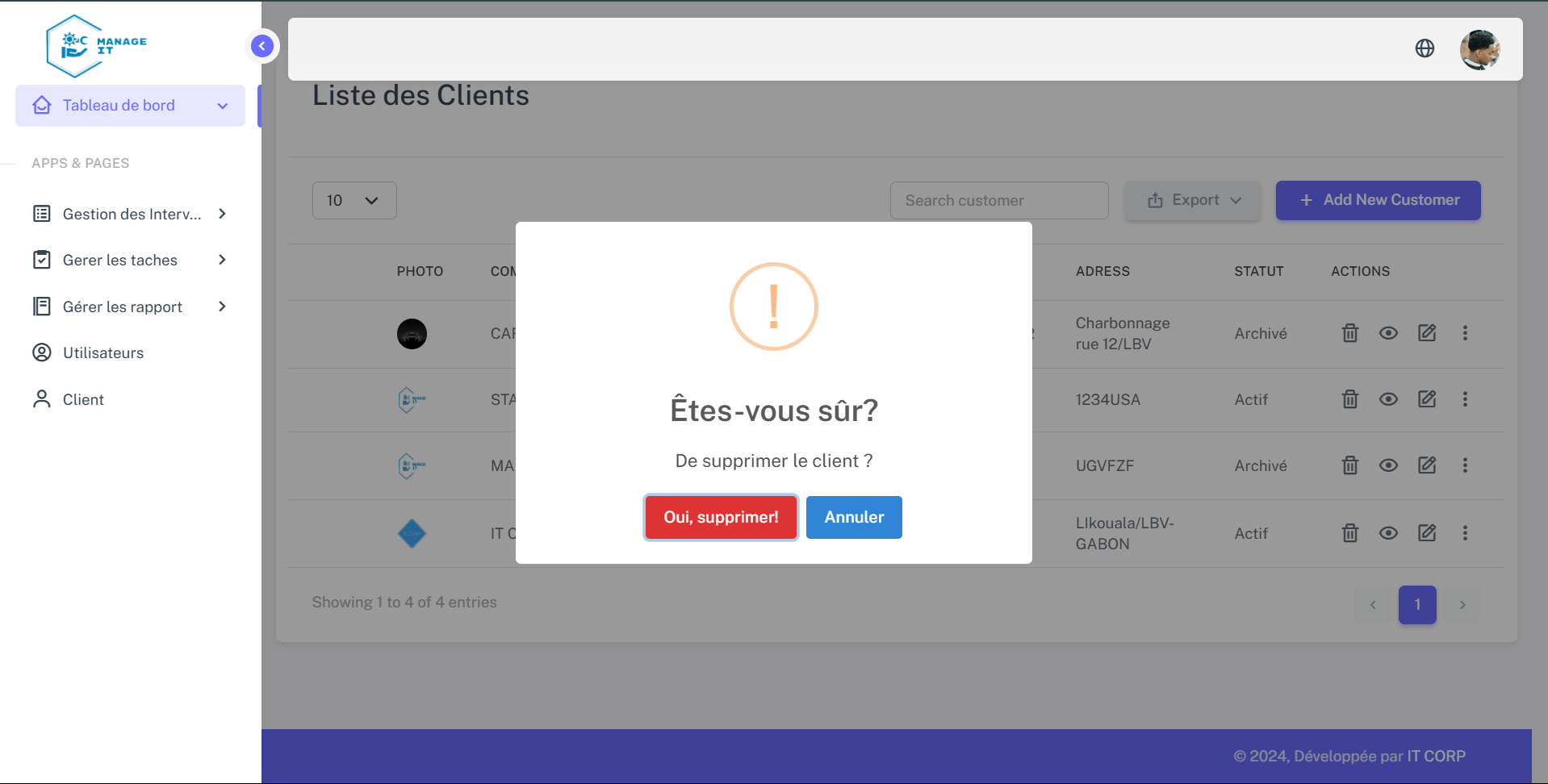This screenshot has width=1548, height=784.
Task: Show details of LIkouala/LBV-GABON client with eye icon
Action: (x=1387, y=533)
